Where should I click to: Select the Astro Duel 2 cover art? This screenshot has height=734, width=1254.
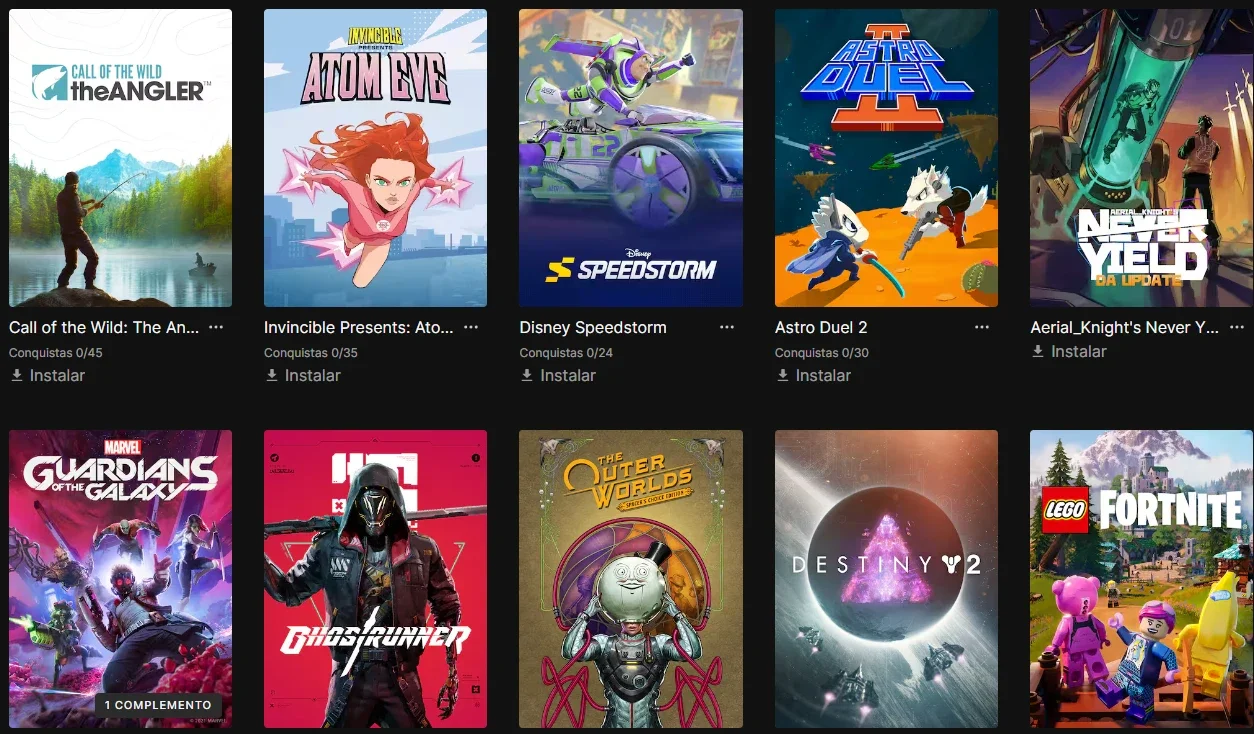coord(886,158)
